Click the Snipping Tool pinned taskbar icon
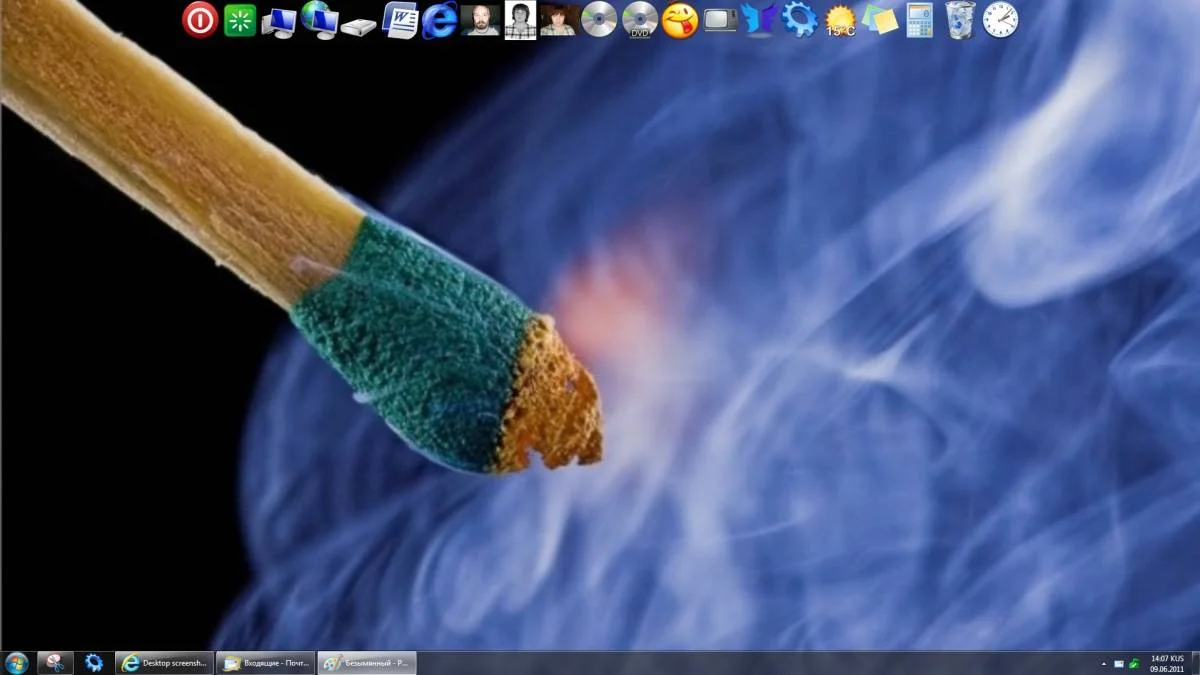The image size is (1200, 675). tap(55, 662)
